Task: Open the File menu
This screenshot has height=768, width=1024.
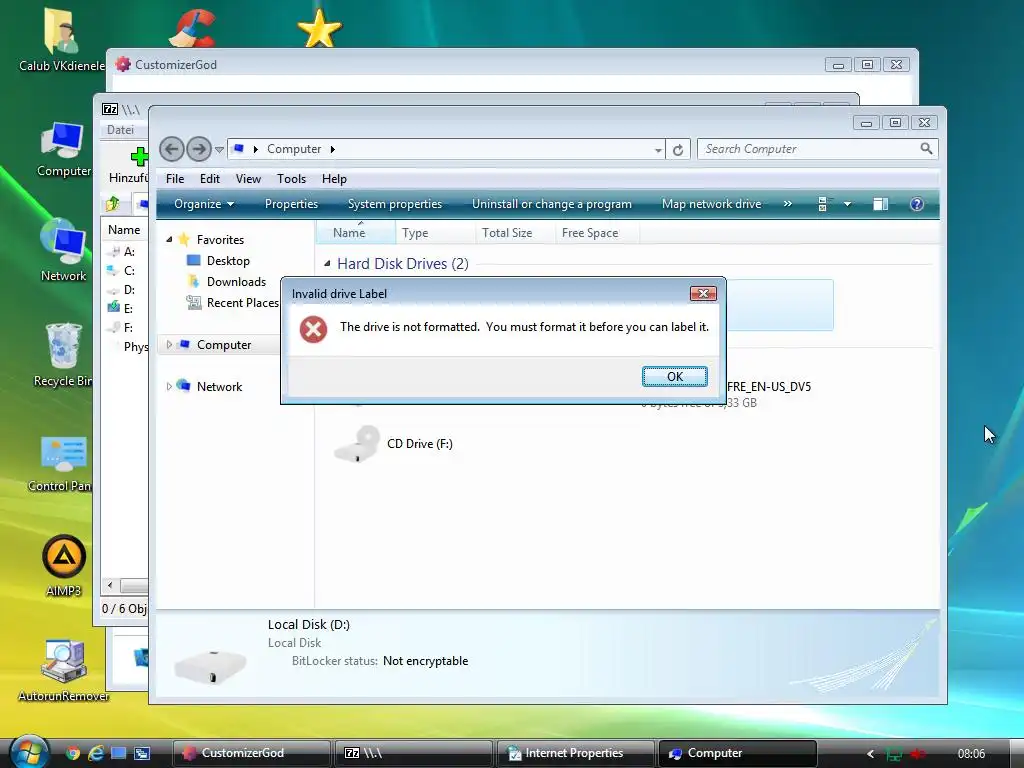Action: (x=174, y=179)
